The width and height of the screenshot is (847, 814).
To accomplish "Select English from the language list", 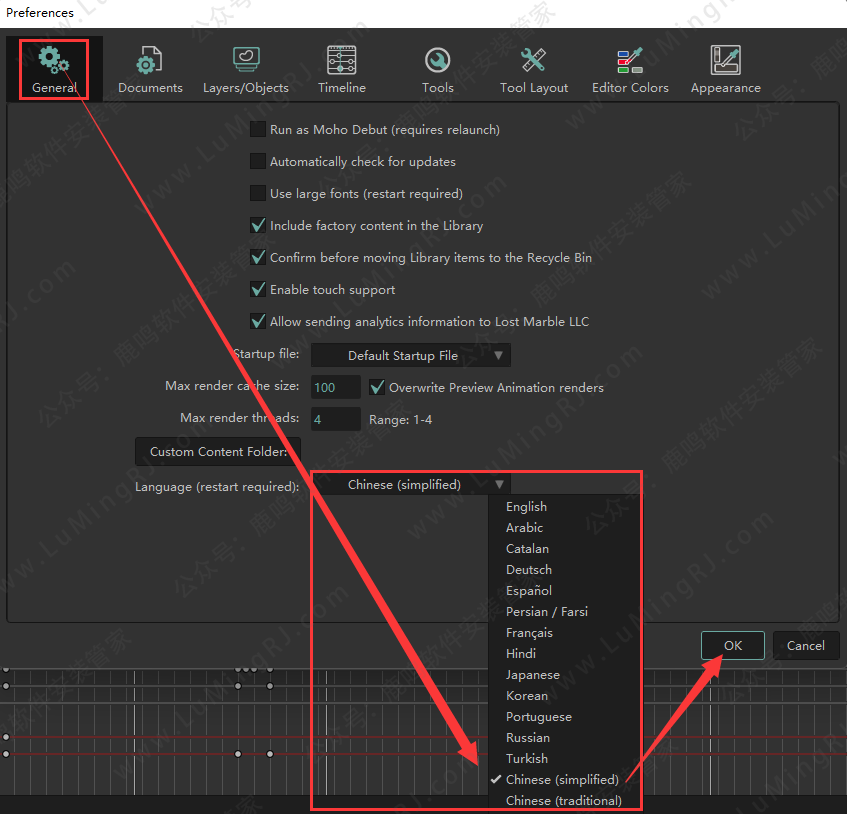I will [526, 507].
